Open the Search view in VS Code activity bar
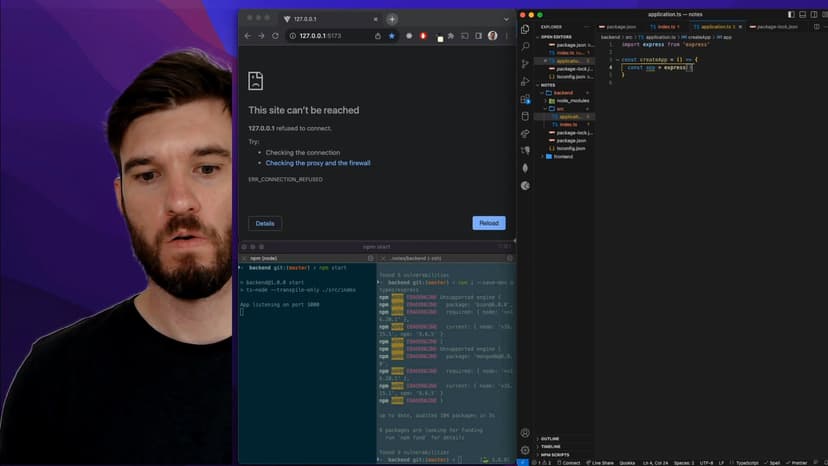The image size is (828, 466). [x=525, y=46]
